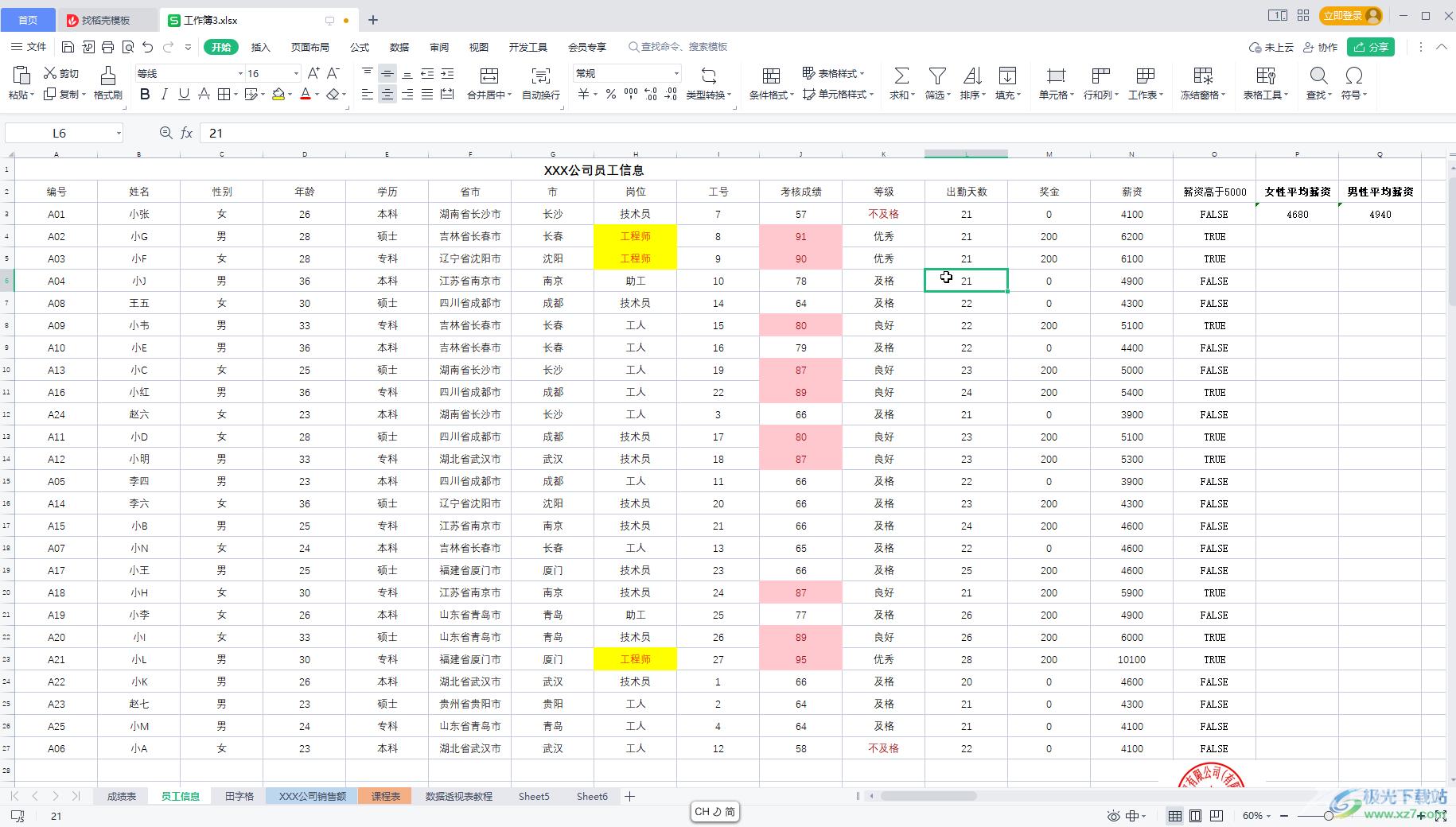Click the Login (立即登录) button
The height and width of the screenshot is (827, 1456).
(1350, 16)
